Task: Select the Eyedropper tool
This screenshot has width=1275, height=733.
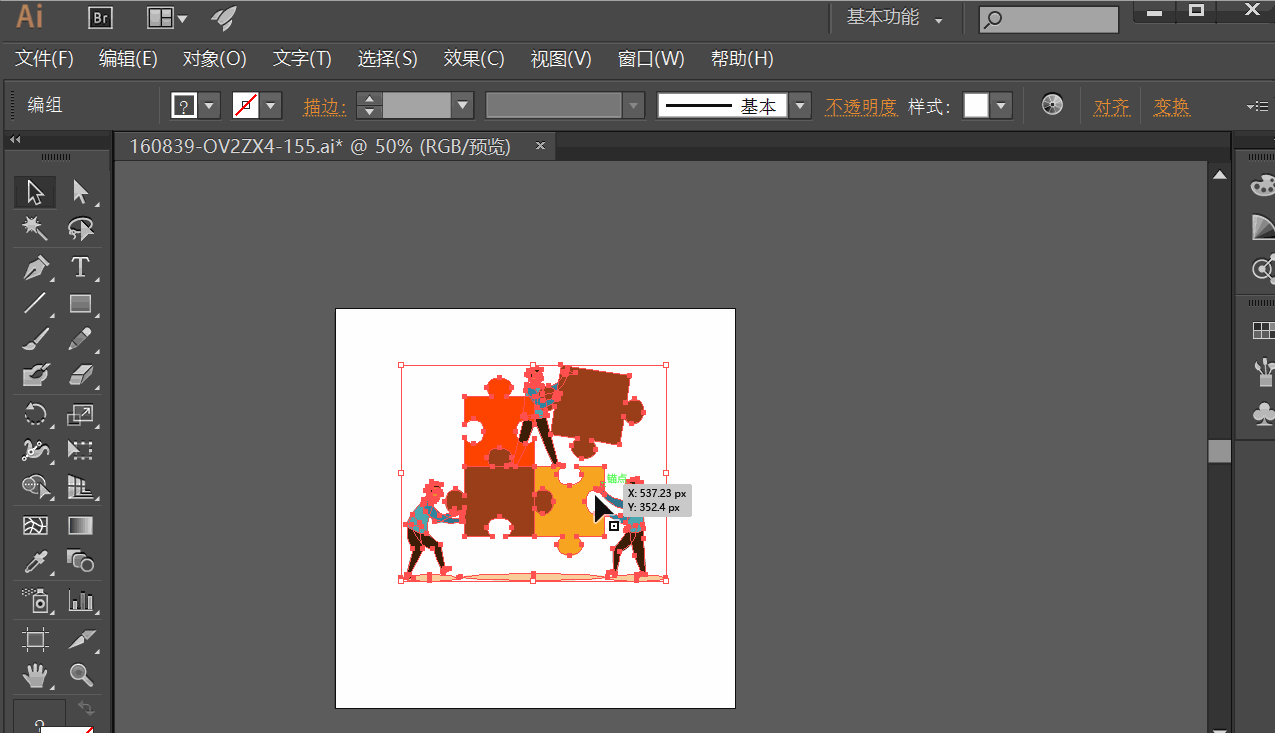Action: coord(35,562)
